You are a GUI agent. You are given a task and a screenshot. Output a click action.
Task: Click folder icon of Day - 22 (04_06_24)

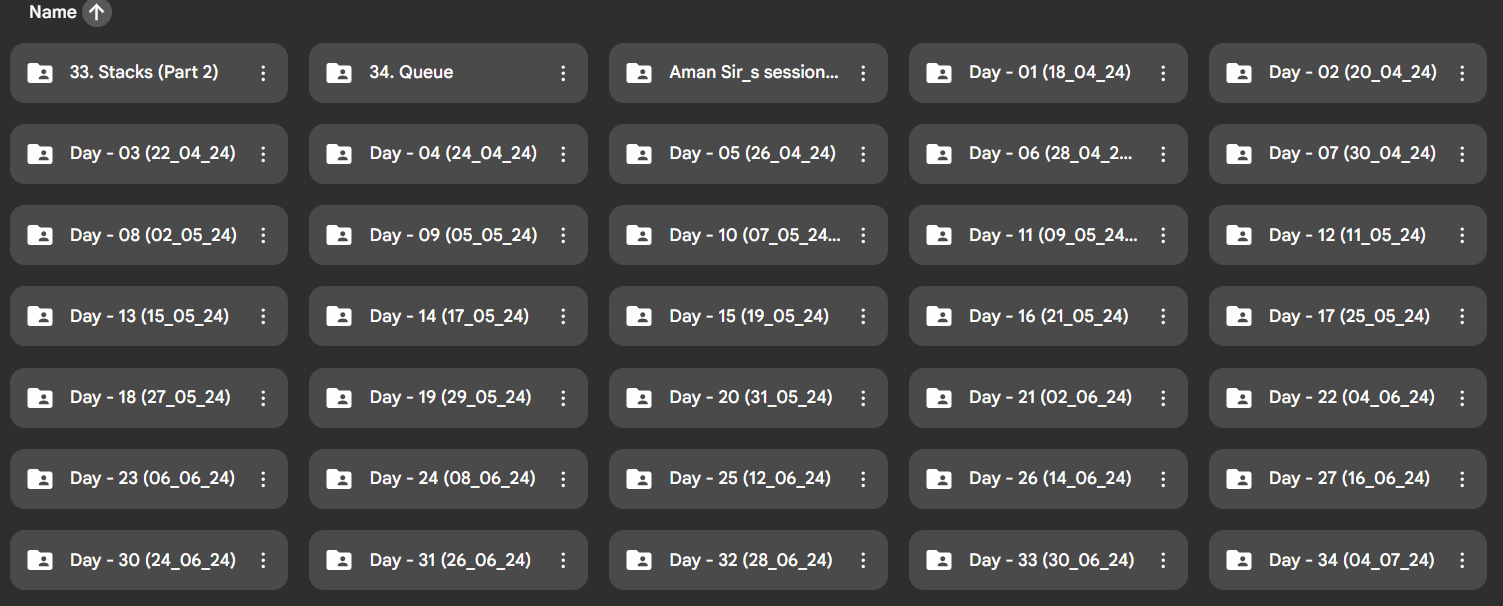1239,397
